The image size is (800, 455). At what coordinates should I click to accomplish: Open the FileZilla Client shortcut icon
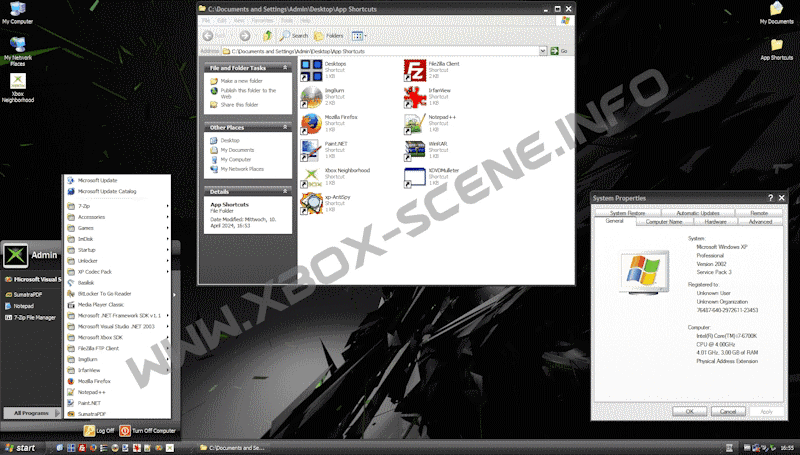pos(415,70)
